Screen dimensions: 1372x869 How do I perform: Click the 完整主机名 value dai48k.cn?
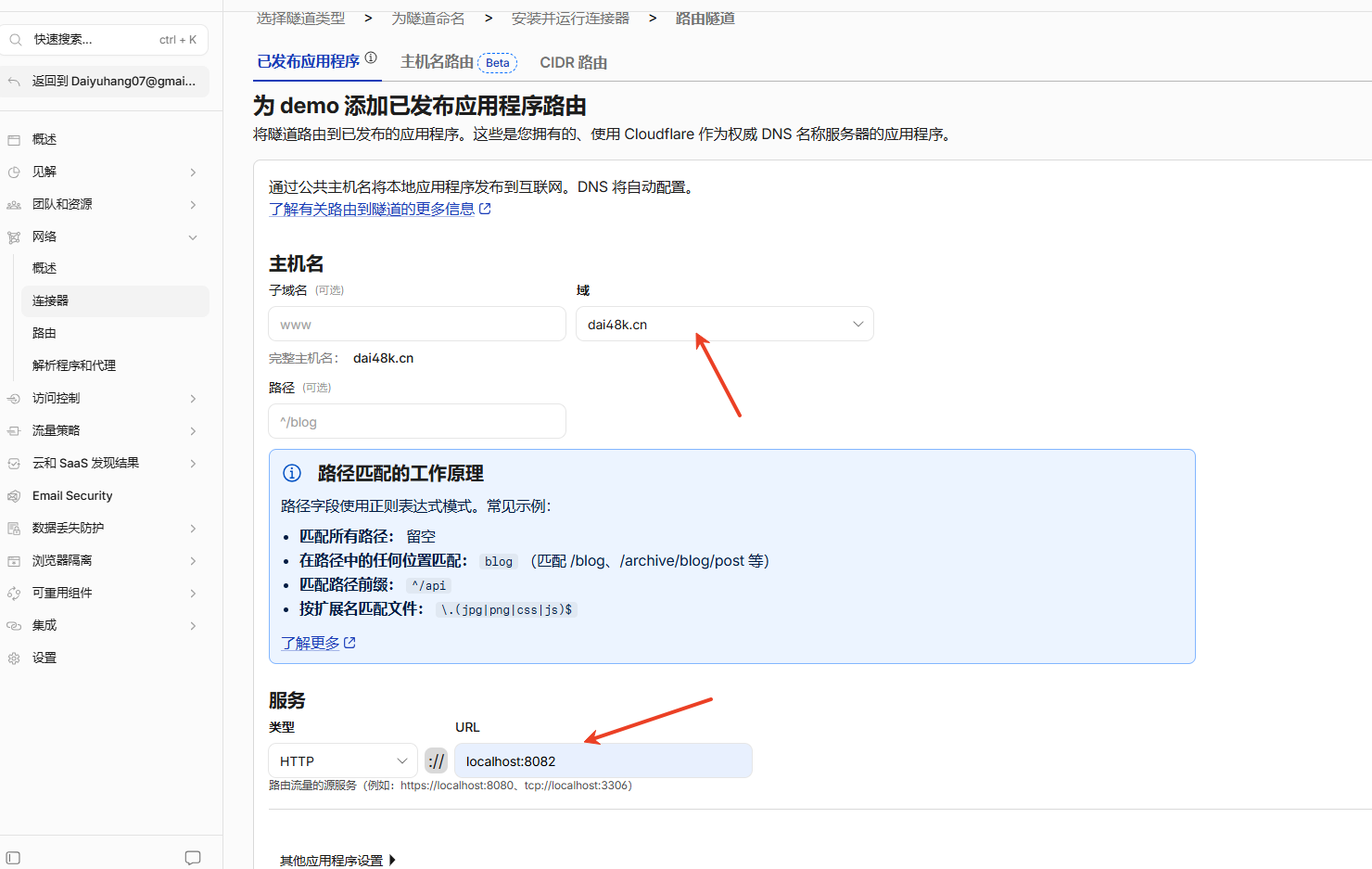pos(384,358)
